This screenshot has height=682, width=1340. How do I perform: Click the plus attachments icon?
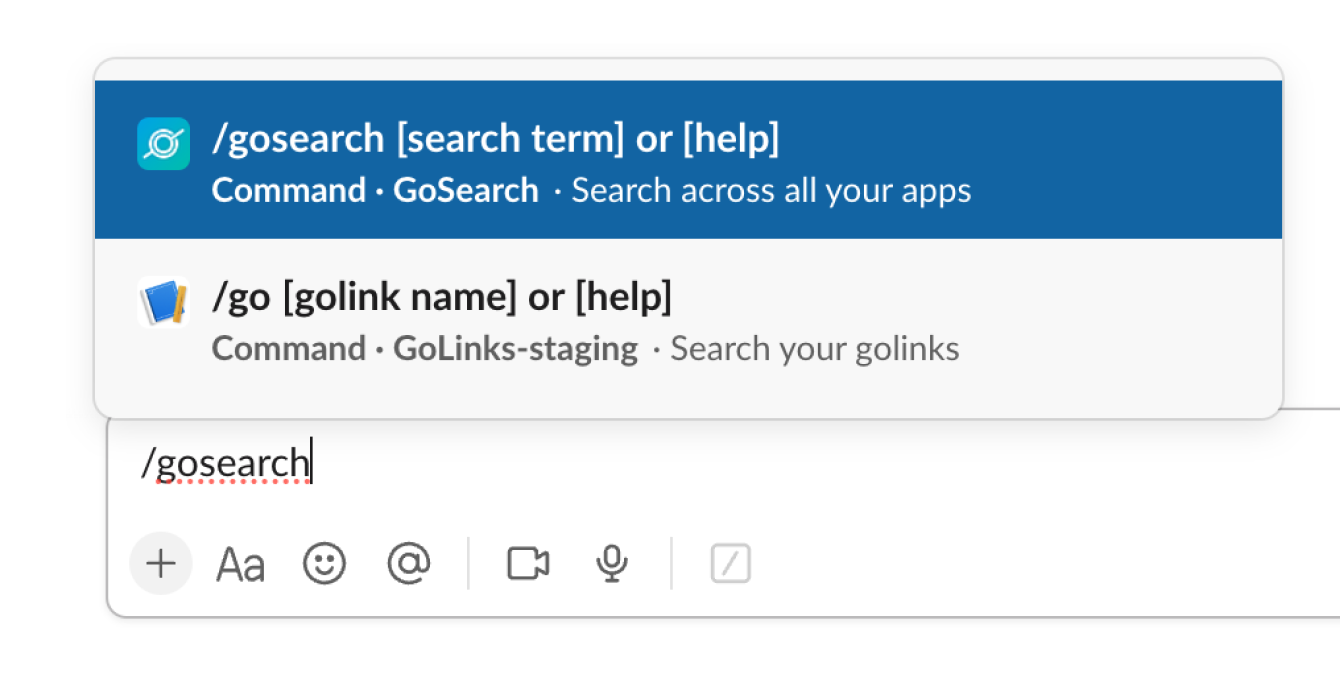pyautogui.click(x=160, y=563)
